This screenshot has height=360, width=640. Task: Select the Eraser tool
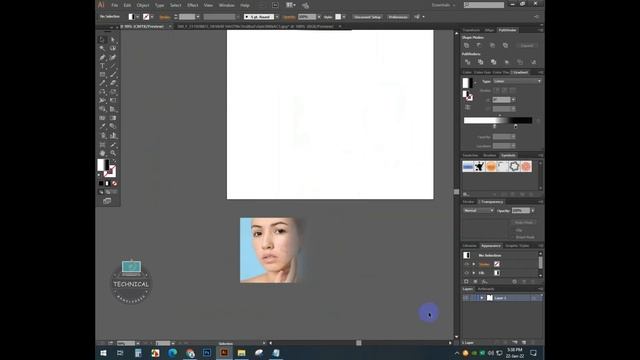(113, 83)
